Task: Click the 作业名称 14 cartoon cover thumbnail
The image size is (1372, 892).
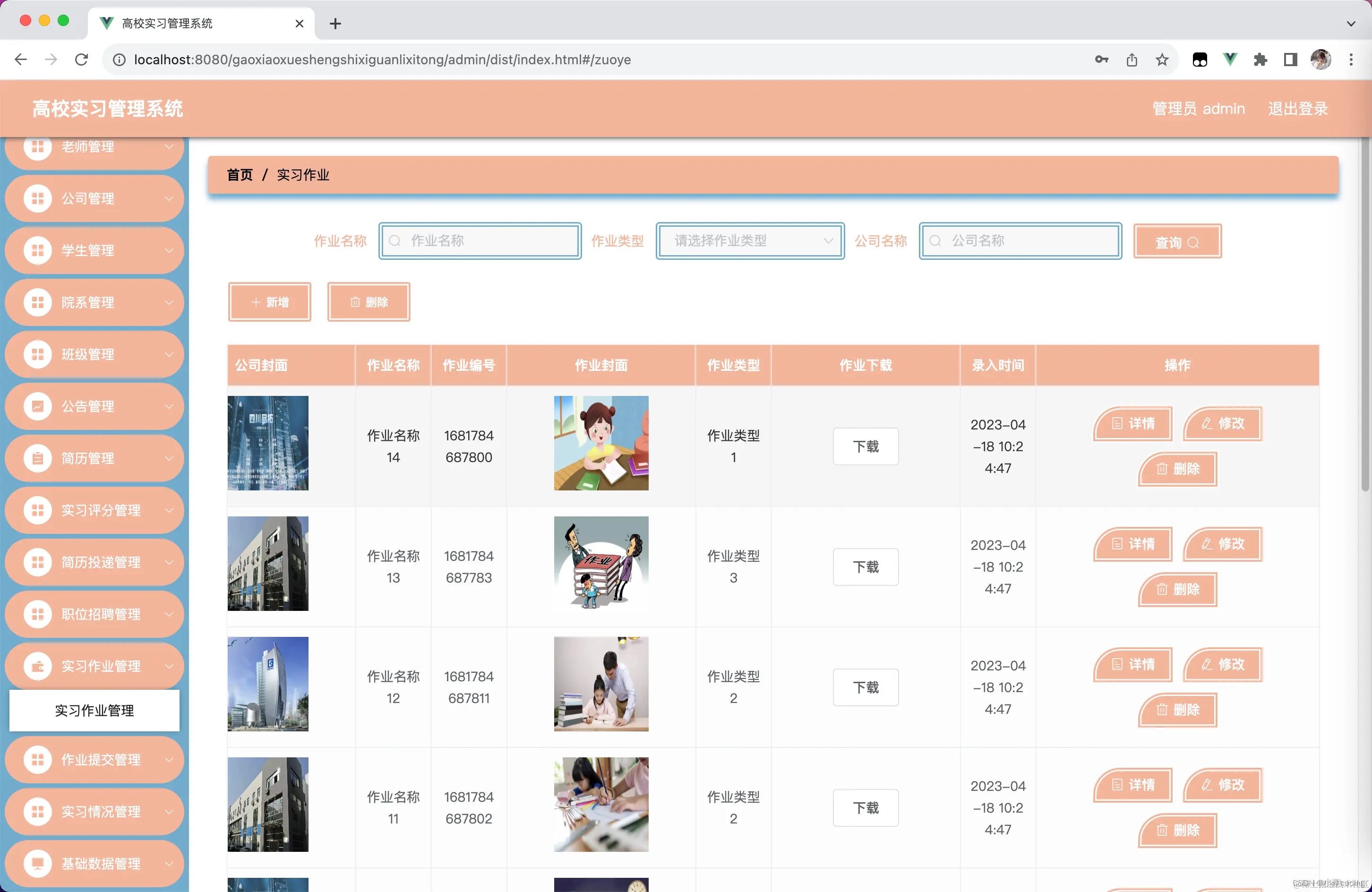Action: point(600,443)
